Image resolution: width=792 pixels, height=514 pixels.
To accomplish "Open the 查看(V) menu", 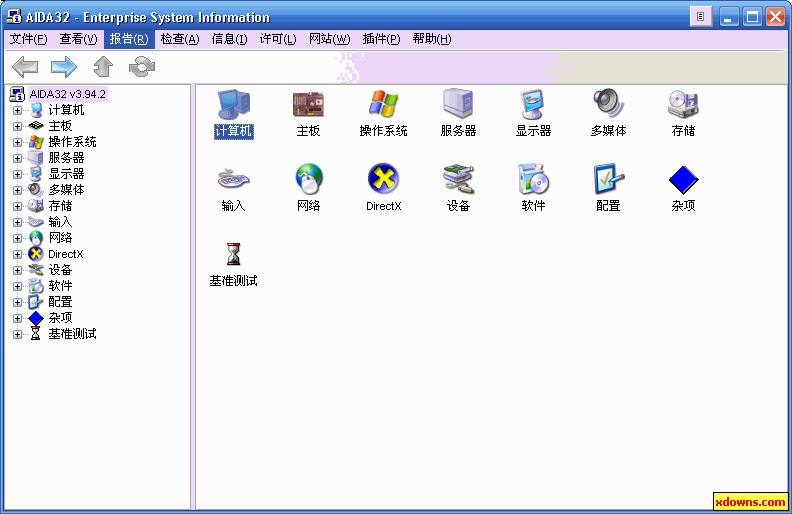I will point(78,39).
